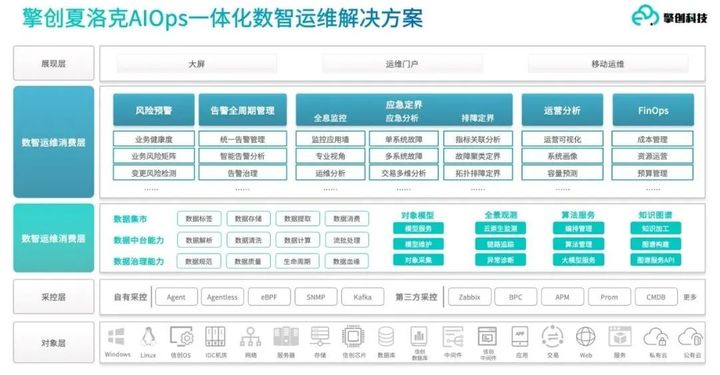Click the 数据库 cylinder icon
Viewport: 720px width, 375px height.
tap(386, 336)
